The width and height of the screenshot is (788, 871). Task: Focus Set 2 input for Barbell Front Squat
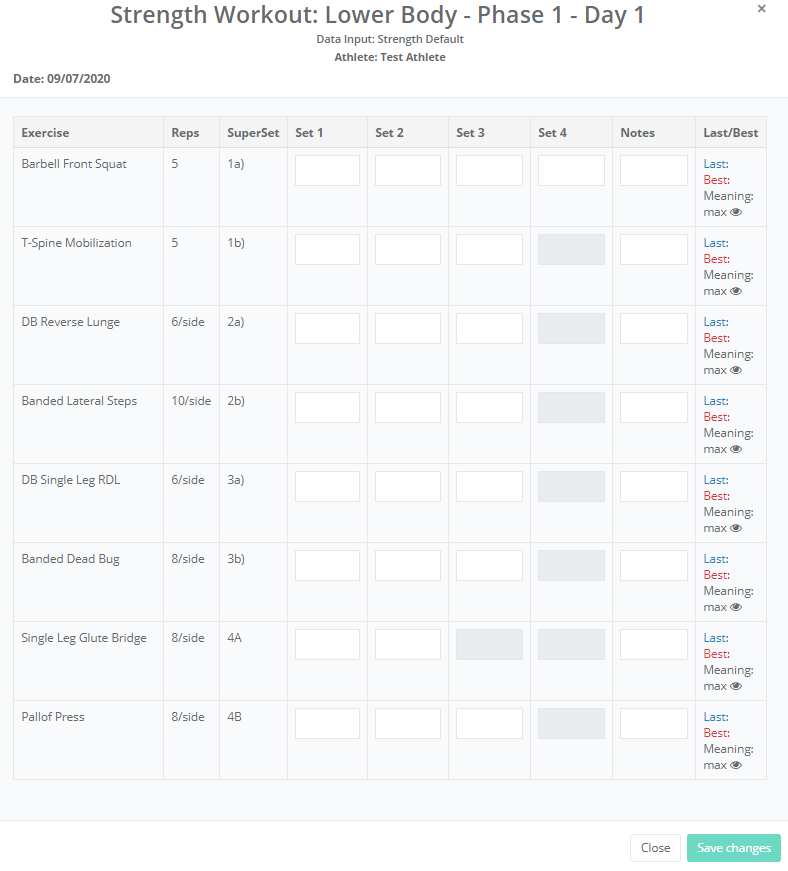(408, 171)
